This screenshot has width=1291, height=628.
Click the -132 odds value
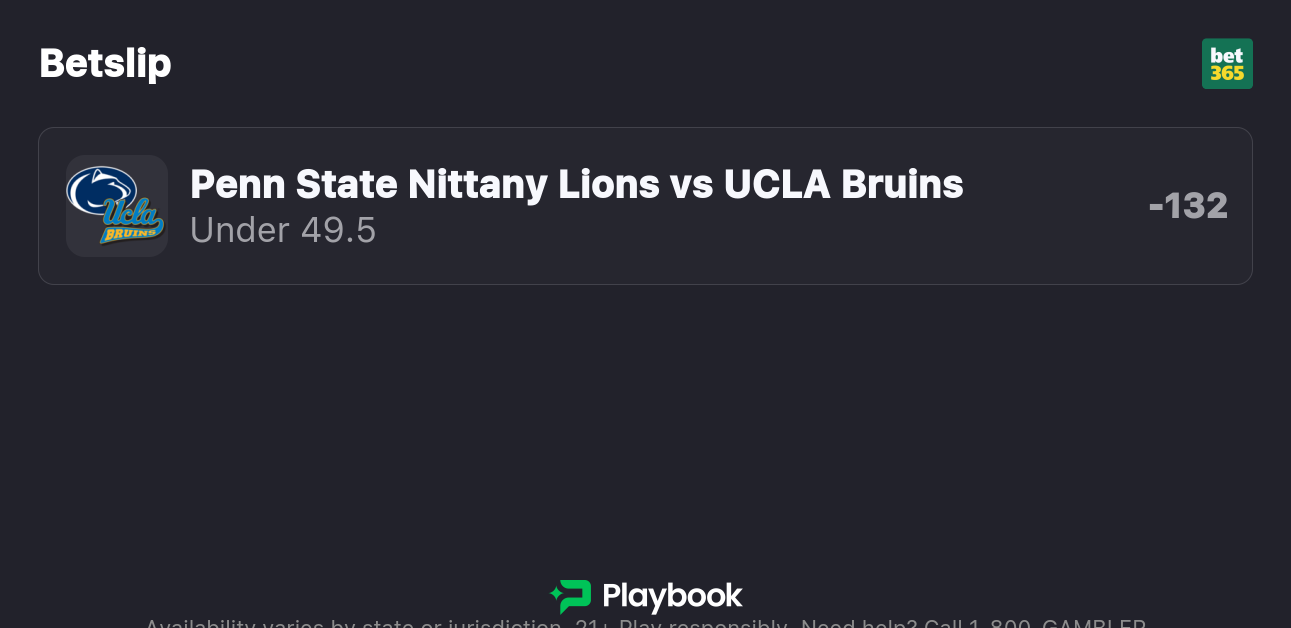(1188, 206)
